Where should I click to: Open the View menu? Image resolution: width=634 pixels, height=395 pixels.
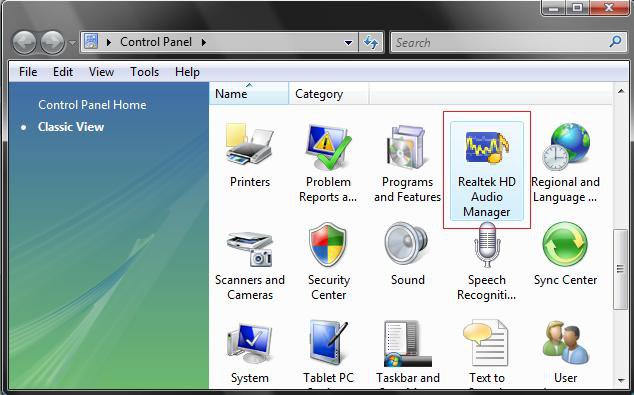[x=101, y=72]
